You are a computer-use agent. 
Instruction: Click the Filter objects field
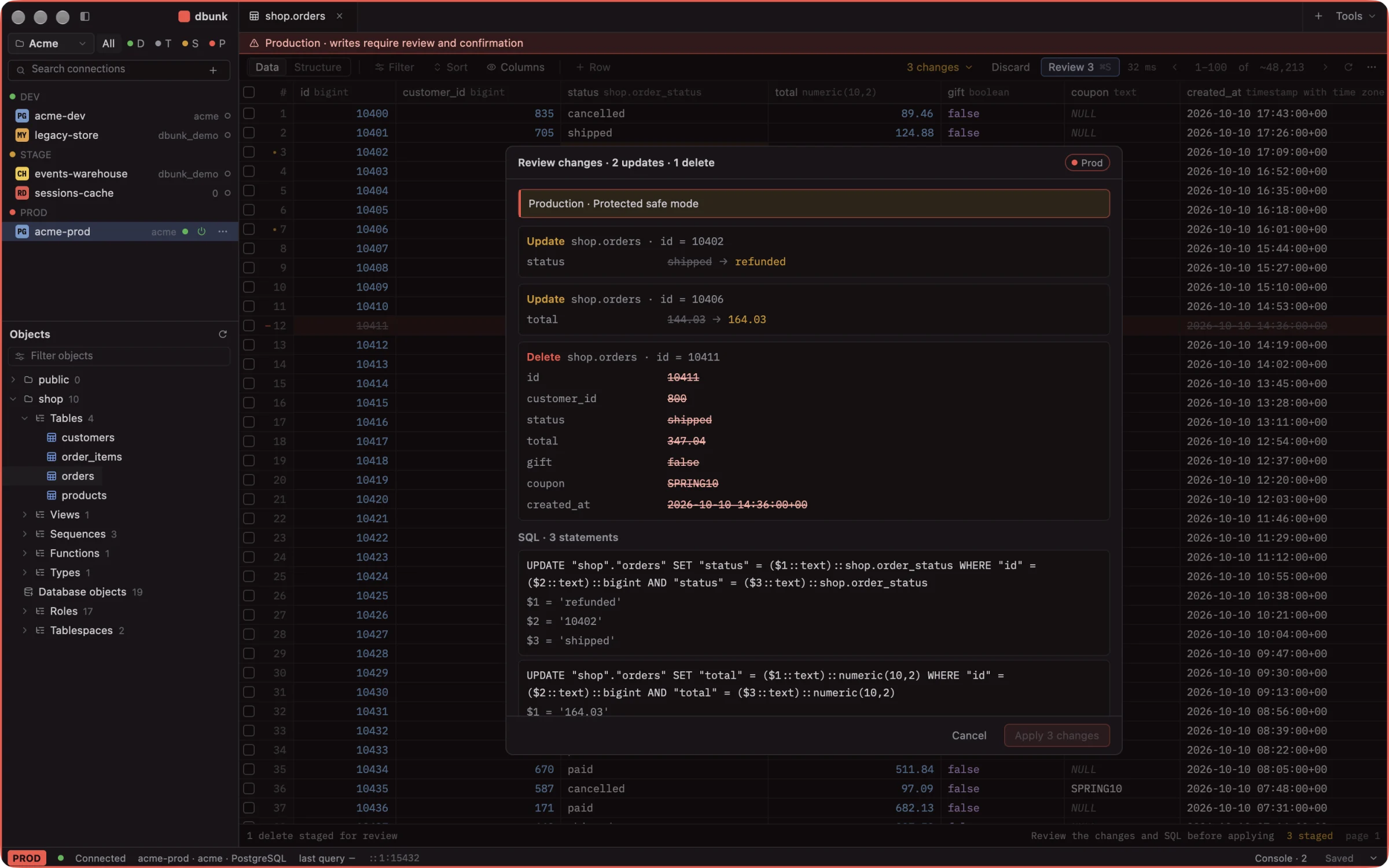(119, 356)
